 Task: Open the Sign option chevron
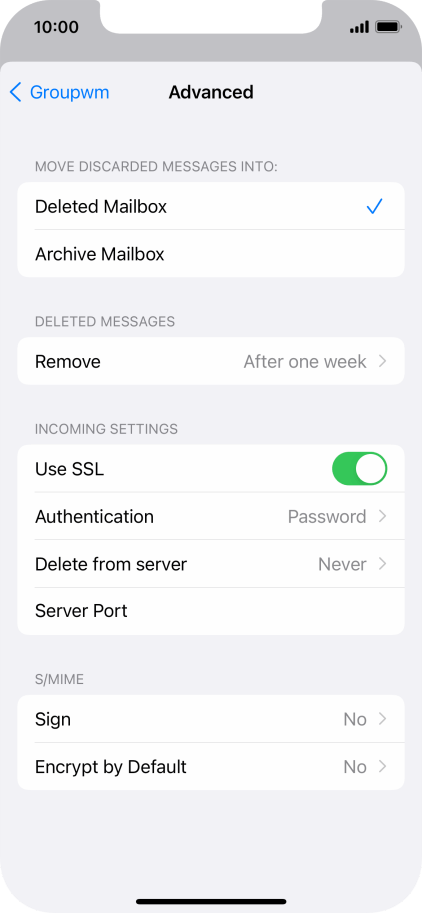382,719
